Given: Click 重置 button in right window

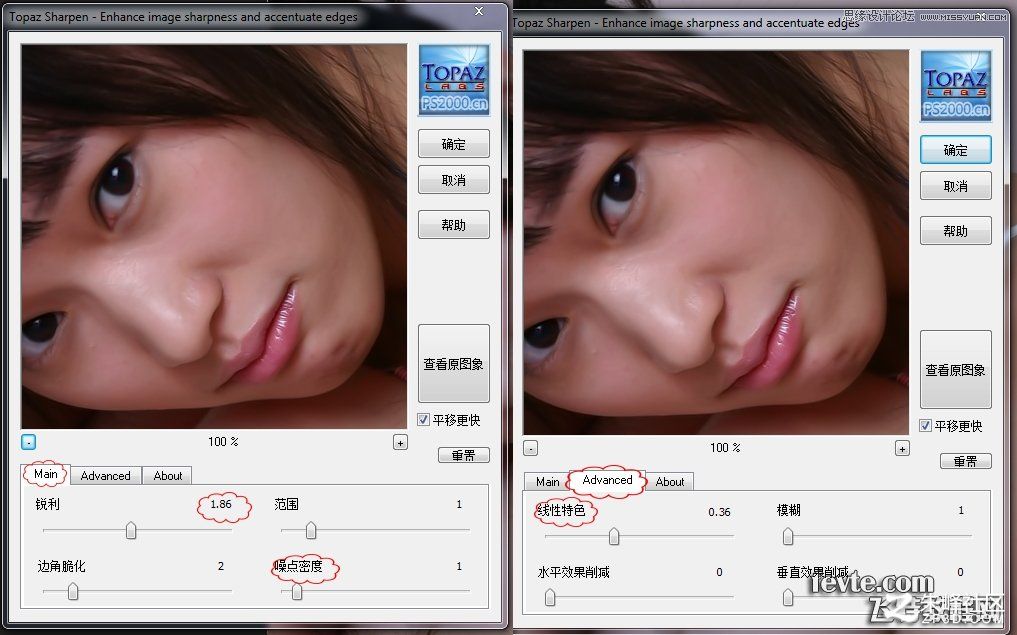Looking at the screenshot, I should [x=966, y=461].
